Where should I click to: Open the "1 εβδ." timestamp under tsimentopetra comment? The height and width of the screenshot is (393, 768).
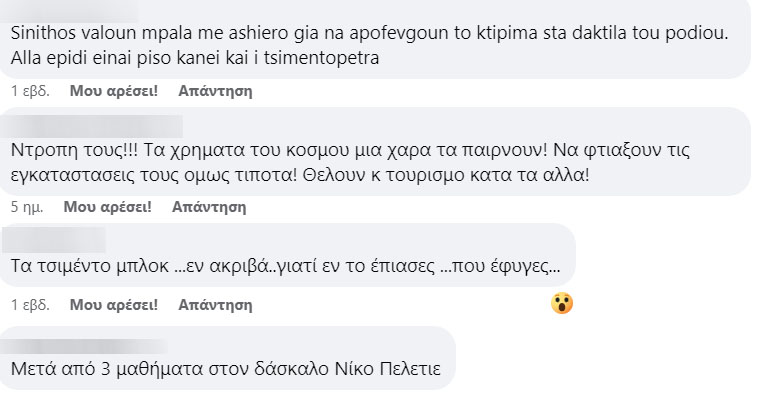(30, 91)
